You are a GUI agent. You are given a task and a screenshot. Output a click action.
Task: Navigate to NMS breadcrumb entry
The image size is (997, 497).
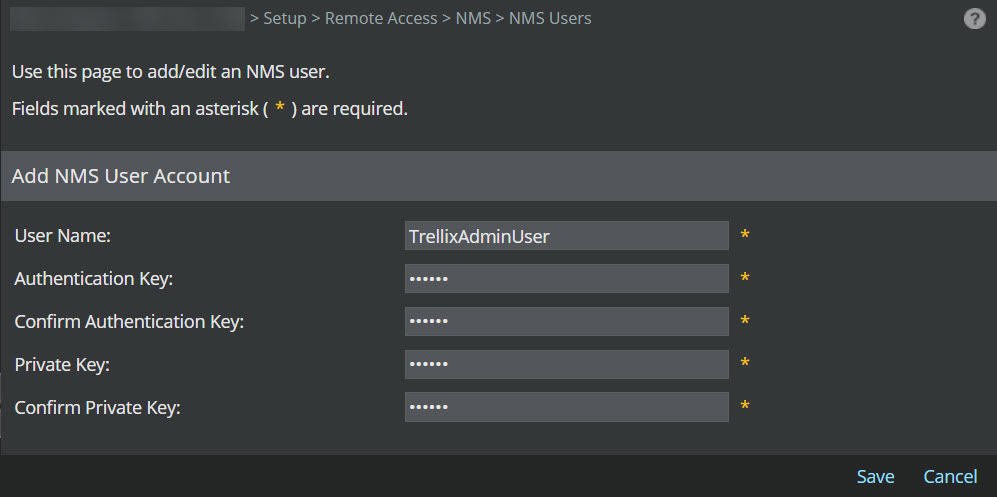coord(473,18)
